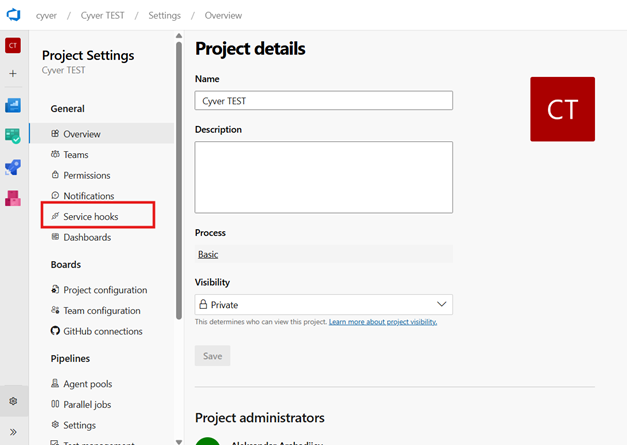Open the Visibility dropdown showing Private
This screenshot has height=445, width=627.
click(323, 305)
